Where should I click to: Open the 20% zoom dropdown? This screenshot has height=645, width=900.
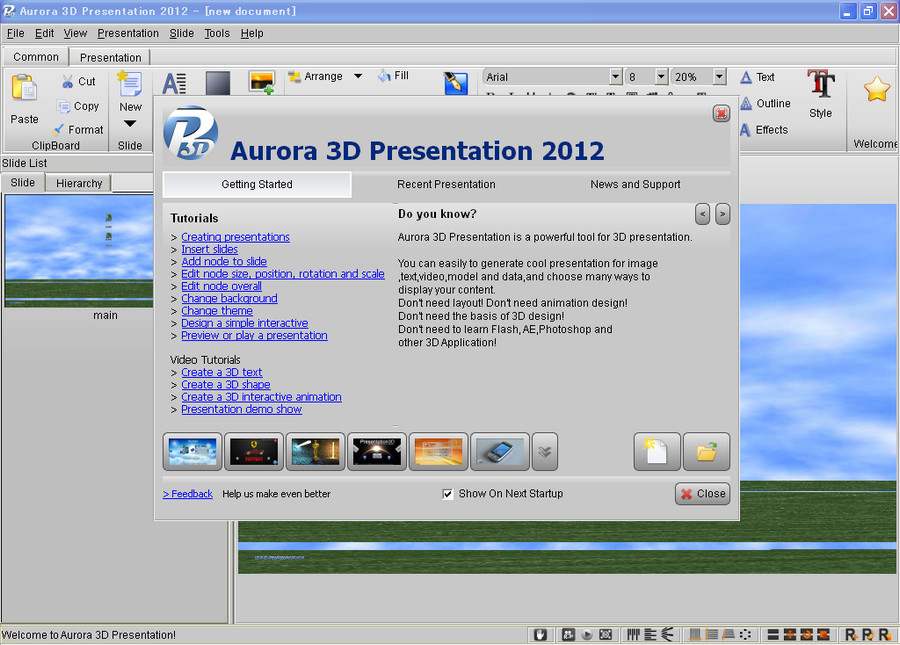(719, 77)
